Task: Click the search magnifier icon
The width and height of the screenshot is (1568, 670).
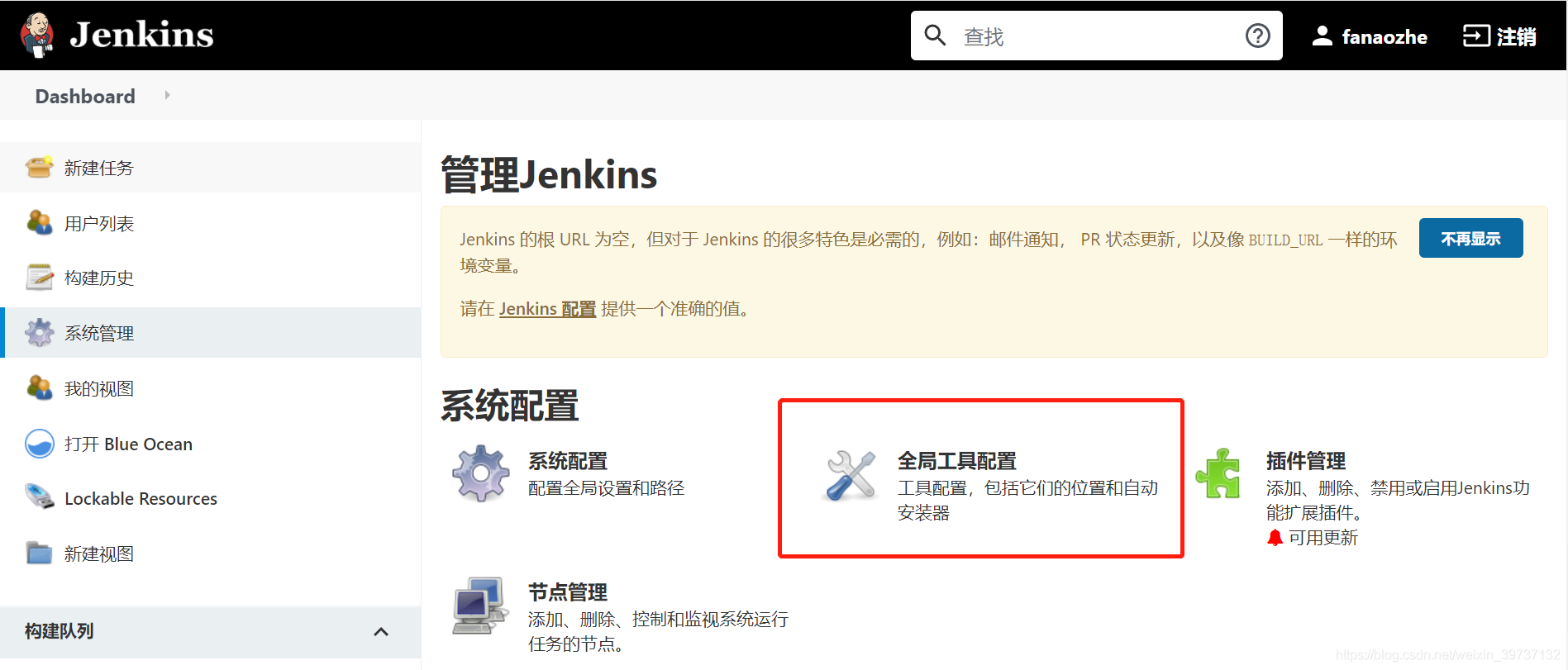Action: pyautogui.click(x=935, y=36)
